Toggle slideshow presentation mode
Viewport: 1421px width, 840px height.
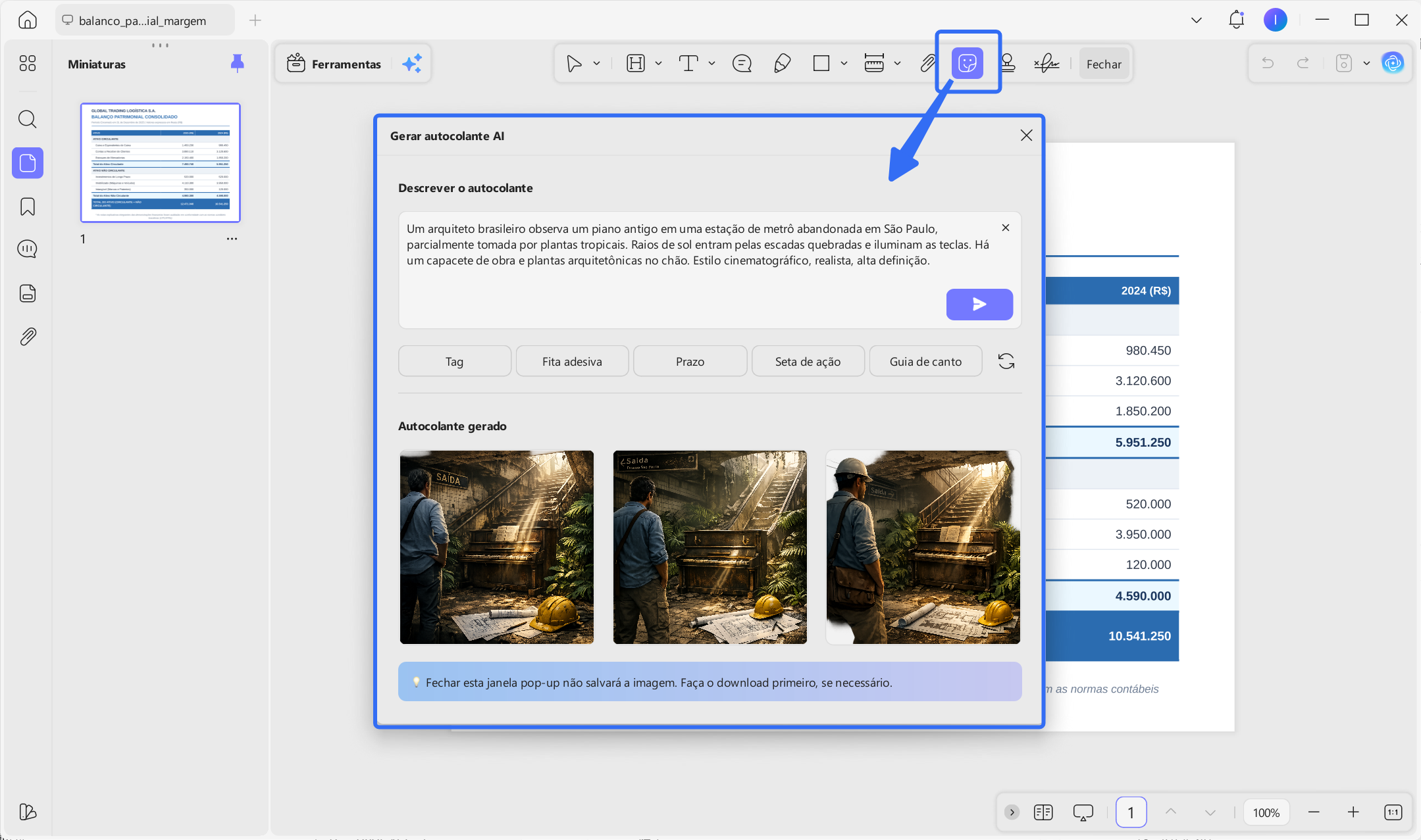(1083, 812)
